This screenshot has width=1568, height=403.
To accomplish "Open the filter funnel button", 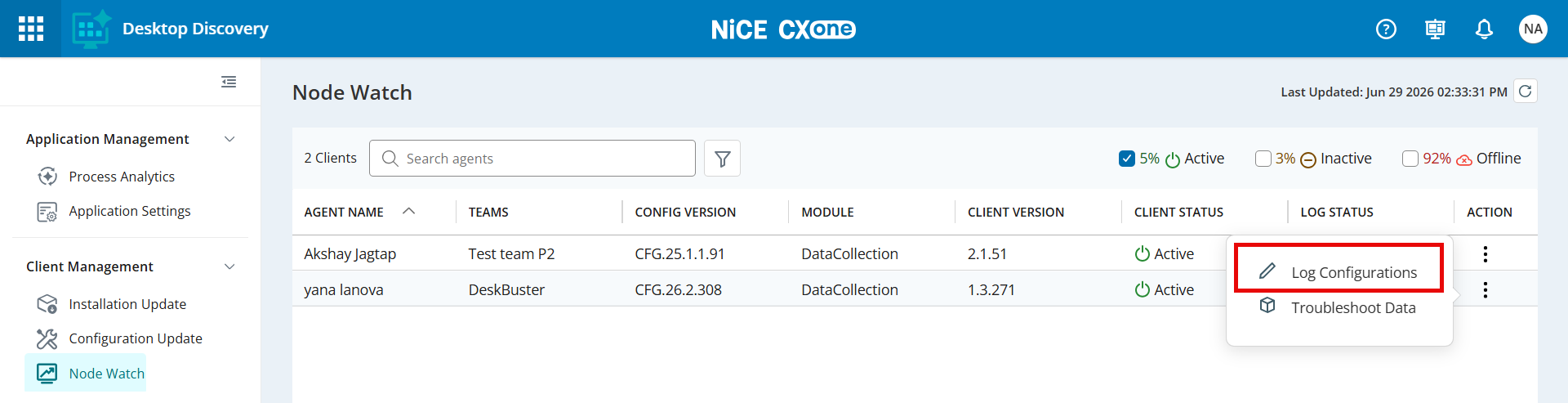I will (722, 159).
